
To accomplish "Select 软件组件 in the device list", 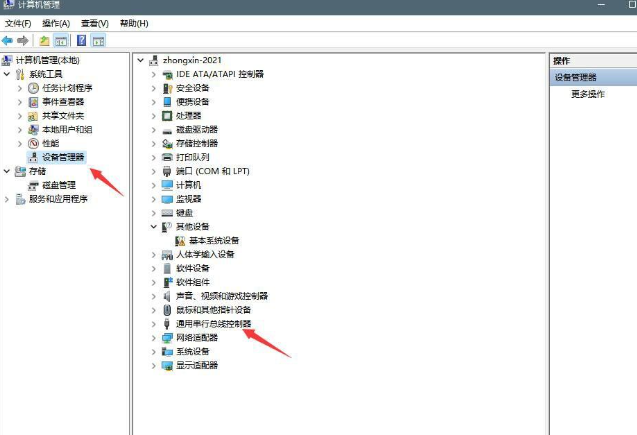I will click(x=193, y=282).
